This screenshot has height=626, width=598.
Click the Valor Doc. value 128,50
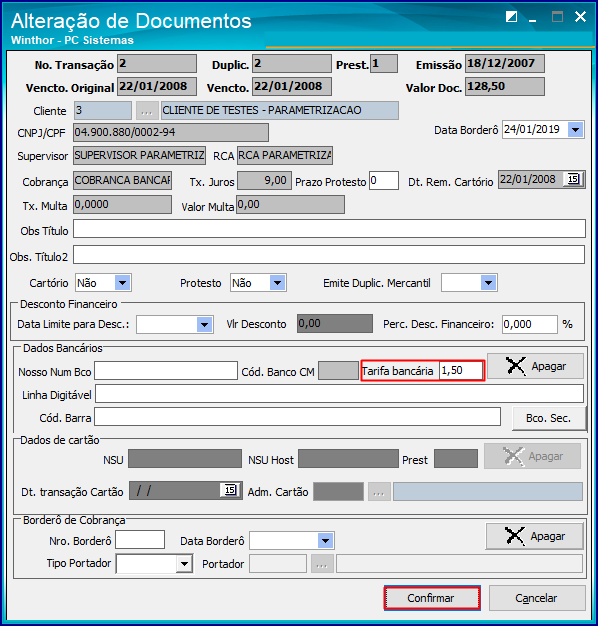point(505,87)
